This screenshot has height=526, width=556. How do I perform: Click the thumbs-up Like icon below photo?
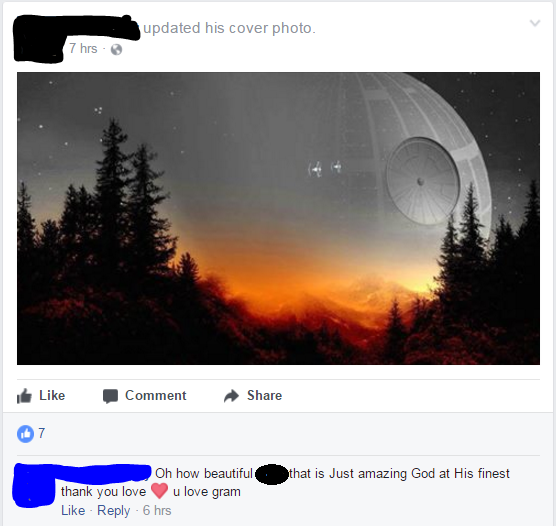pos(24,395)
